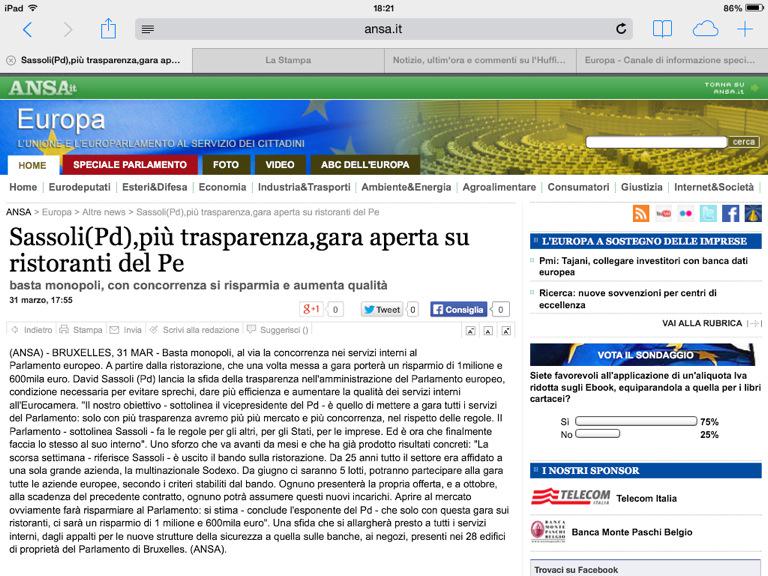Open the SPECIALE PARLAMENTO tab
The image size is (768, 576).
click(x=130, y=165)
